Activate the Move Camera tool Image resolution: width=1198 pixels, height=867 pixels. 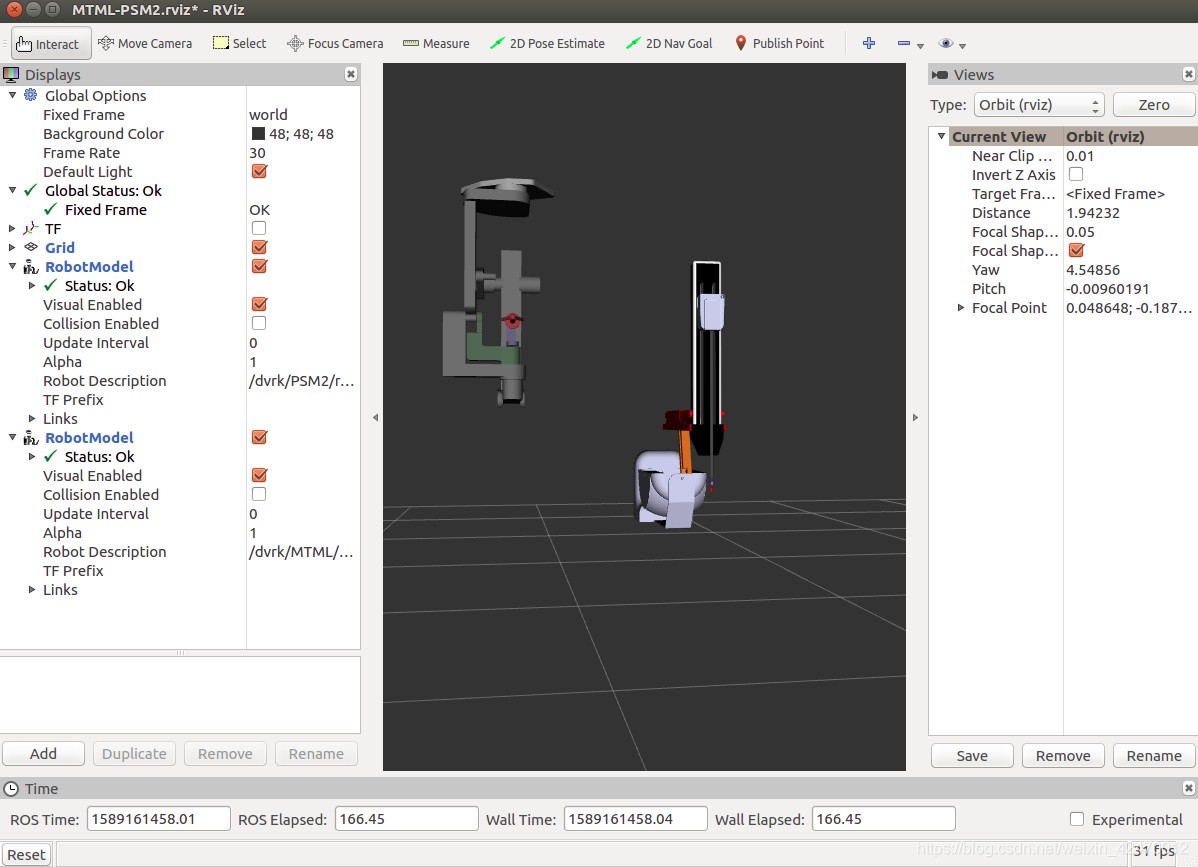145,44
